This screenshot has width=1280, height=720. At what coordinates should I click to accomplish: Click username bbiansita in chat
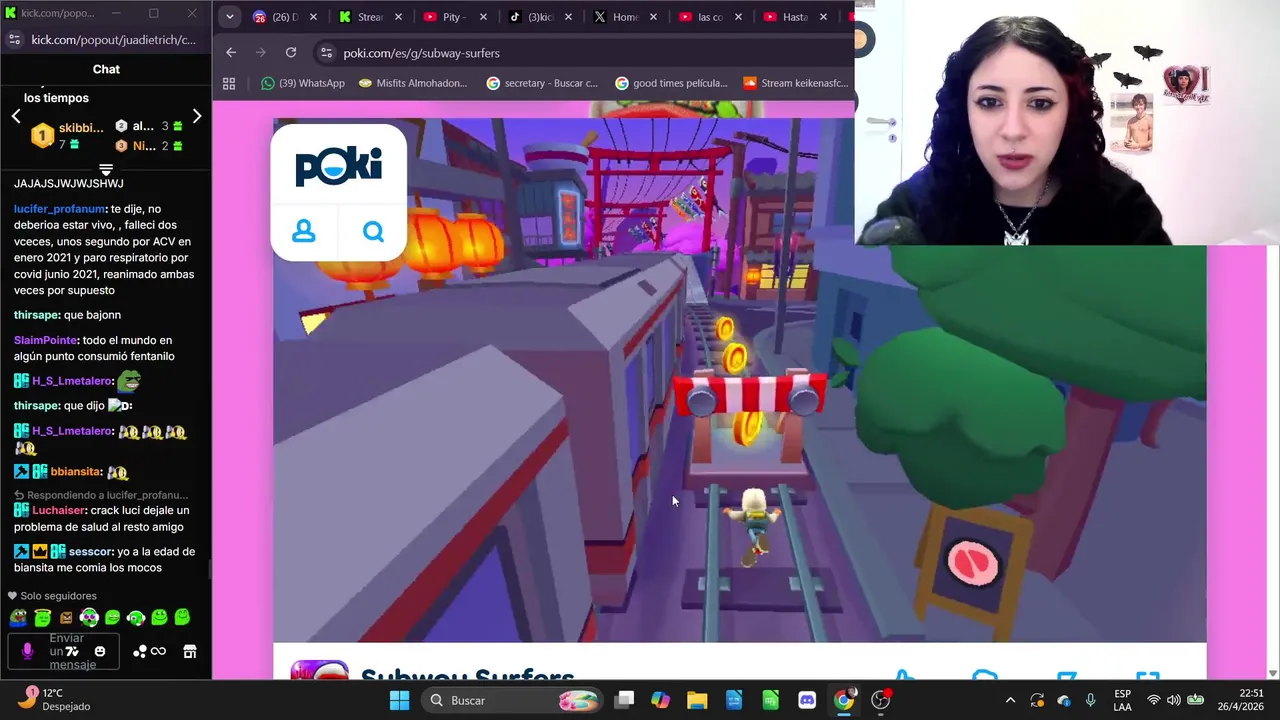tap(76, 471)
